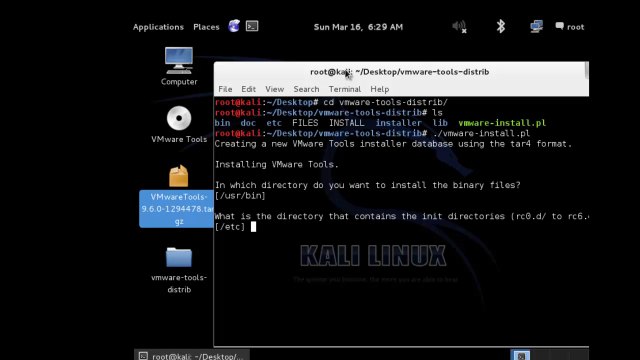The width and height of the screenshot is (640, 360).
Task: Open the terminal Search menu
Action: pos(306,89)
